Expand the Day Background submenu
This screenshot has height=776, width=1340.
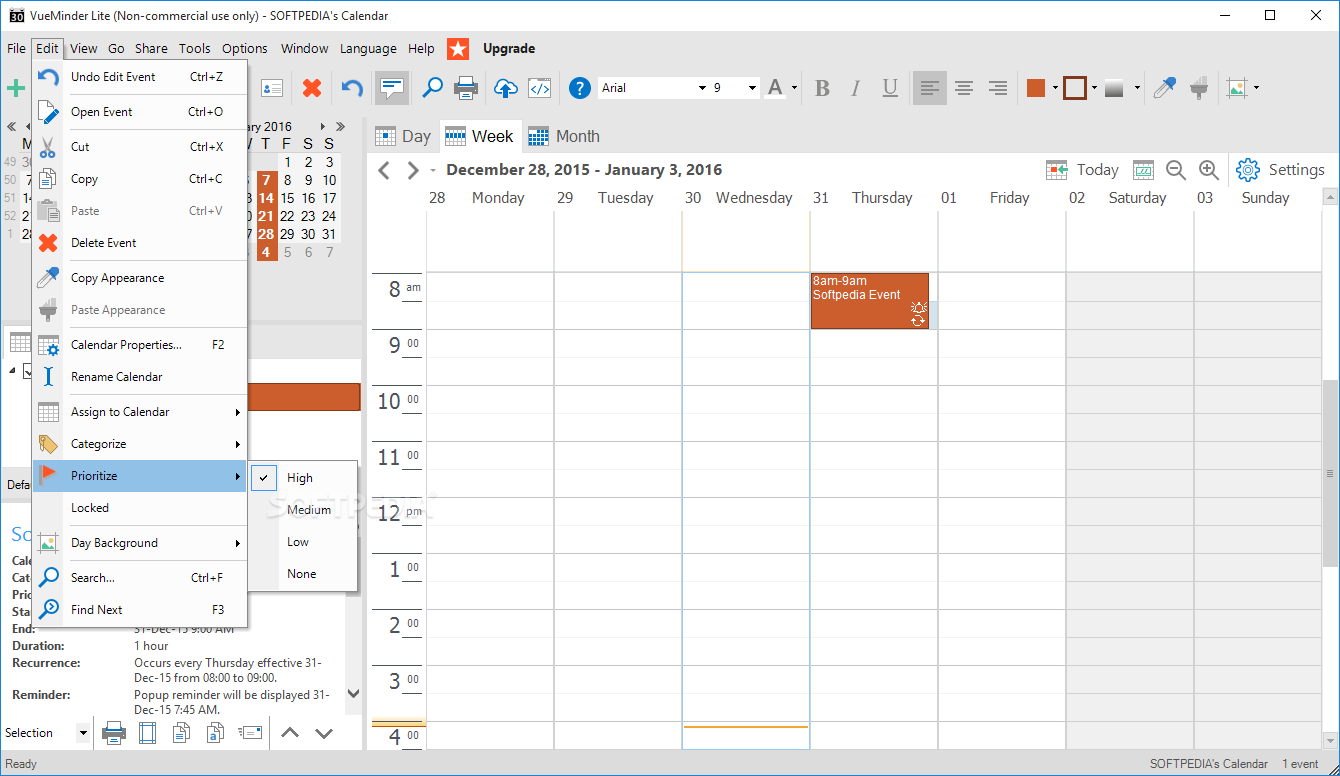[140, 543]
